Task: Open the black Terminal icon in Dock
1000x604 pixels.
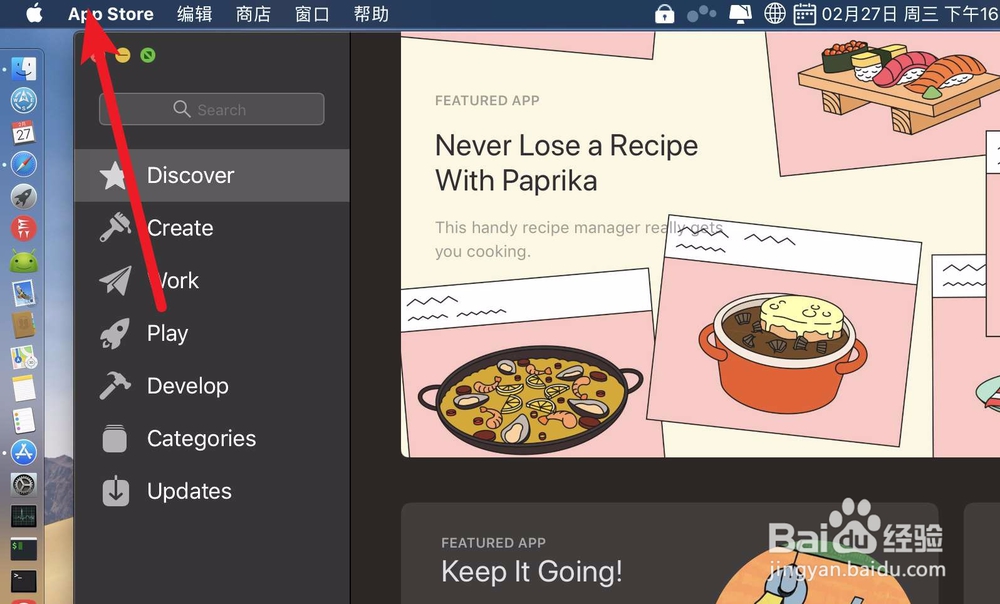Action: (x=24, y=580)
